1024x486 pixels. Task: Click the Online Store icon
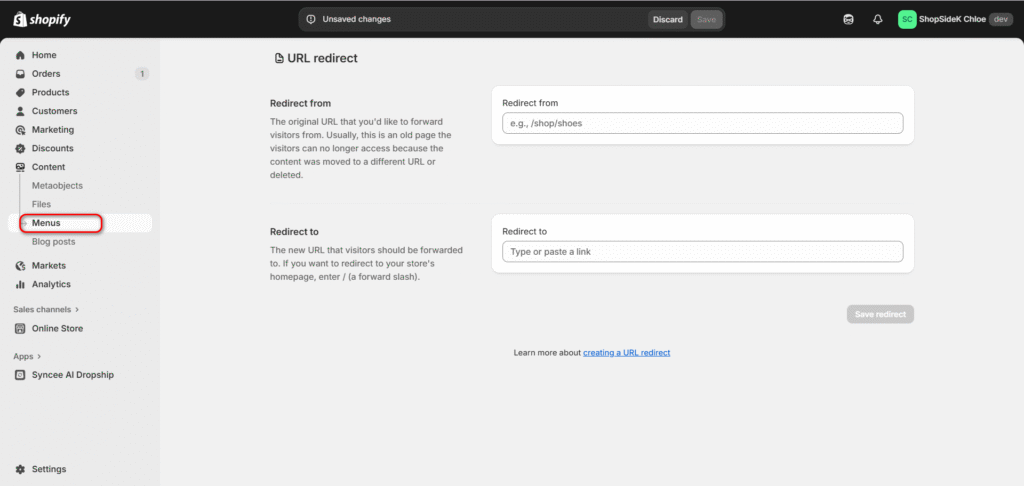20,329
